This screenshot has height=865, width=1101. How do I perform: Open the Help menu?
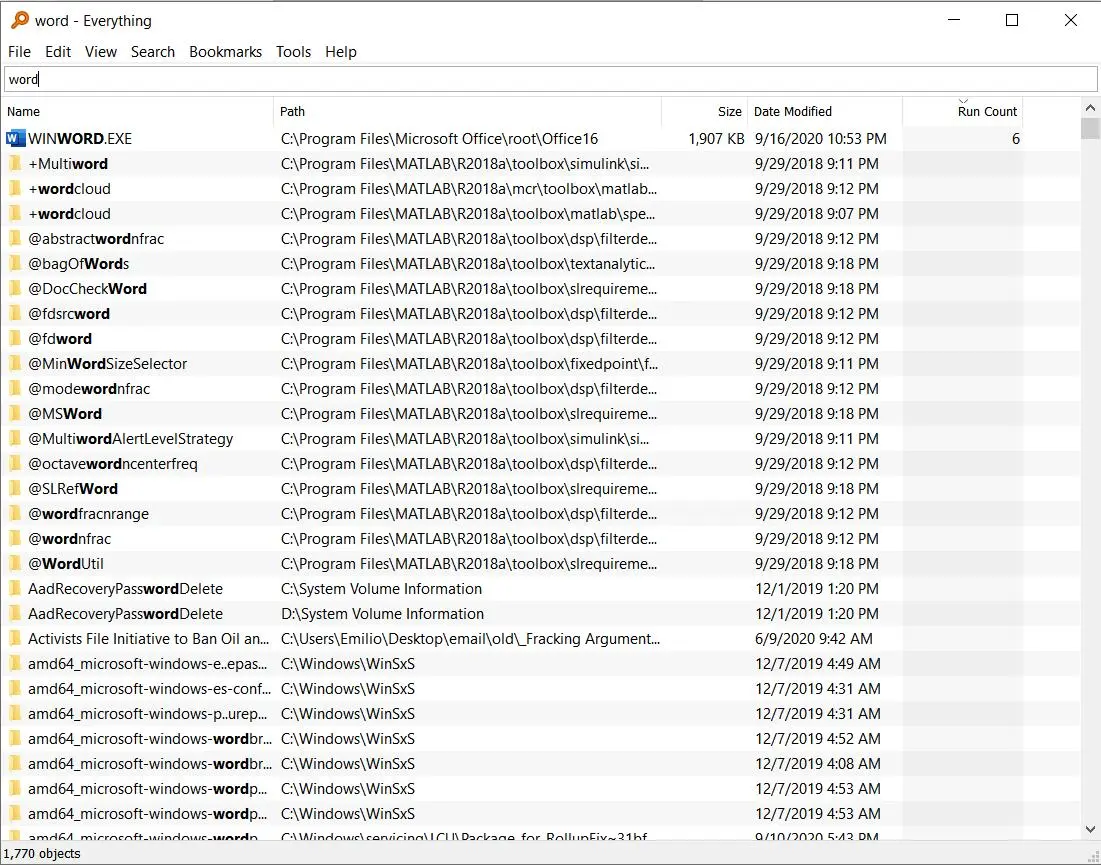[x=341, y=52]
